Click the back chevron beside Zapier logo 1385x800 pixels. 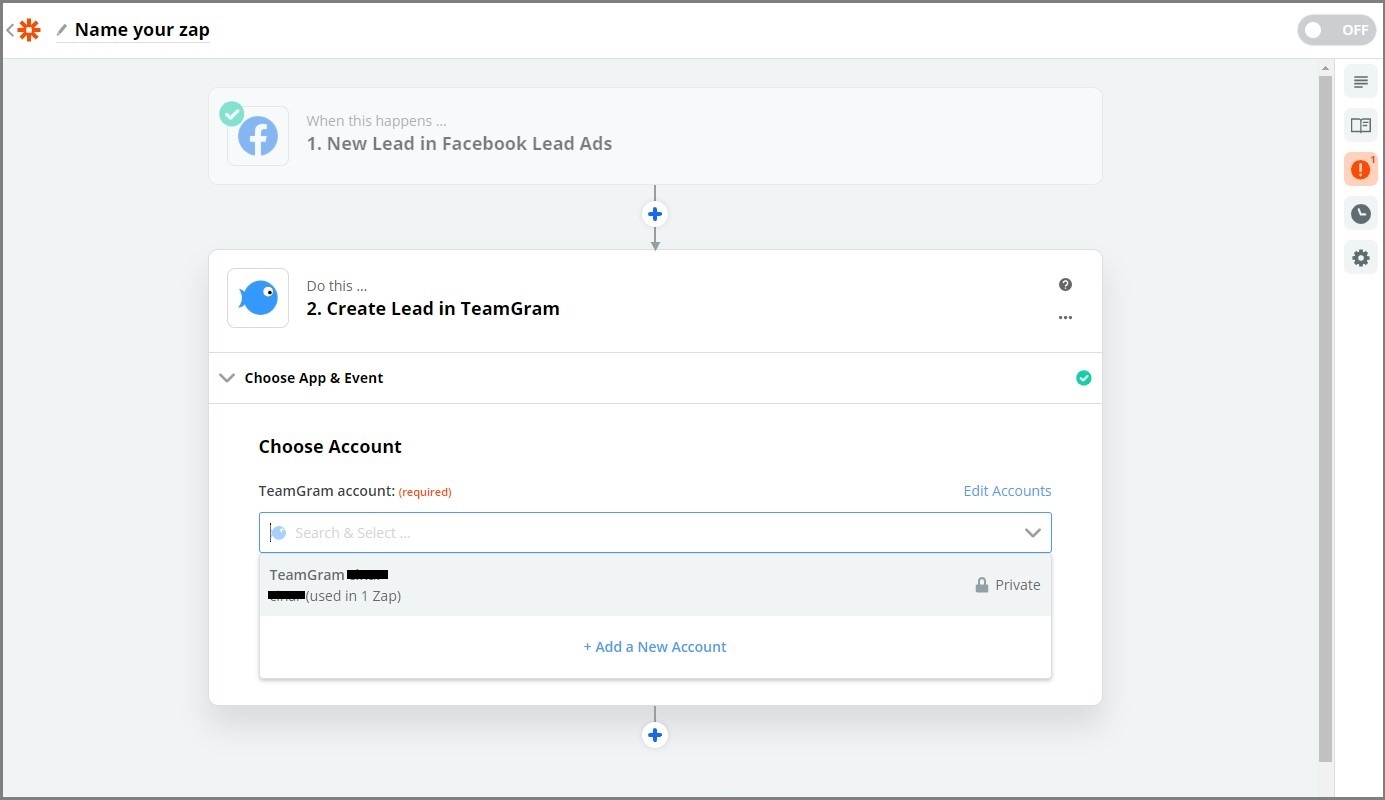[x=9, y=30]
